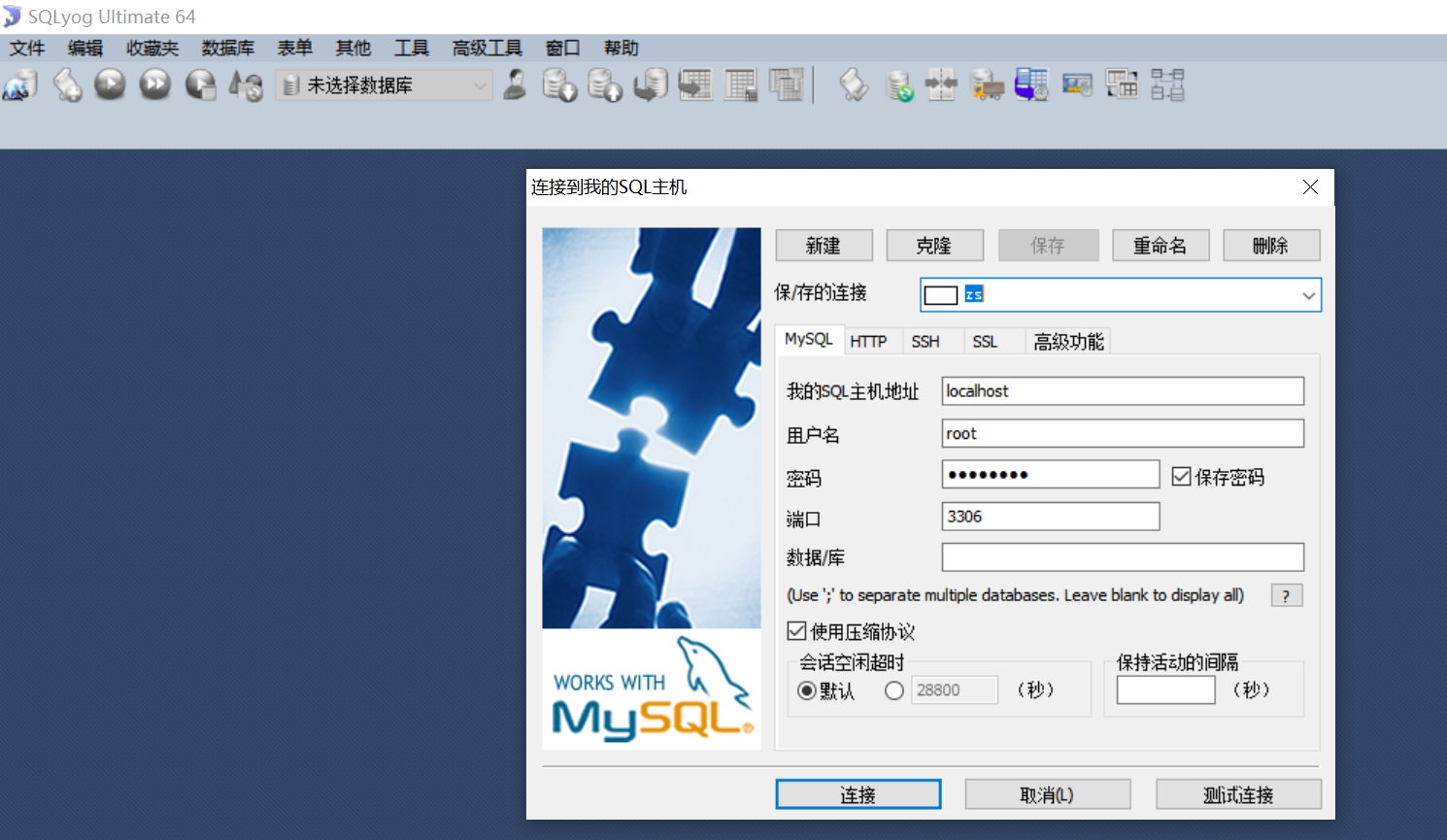Click the ID card toolbar icon
The width and height of the screenshot is (1447, 840).
[1077, 85]
